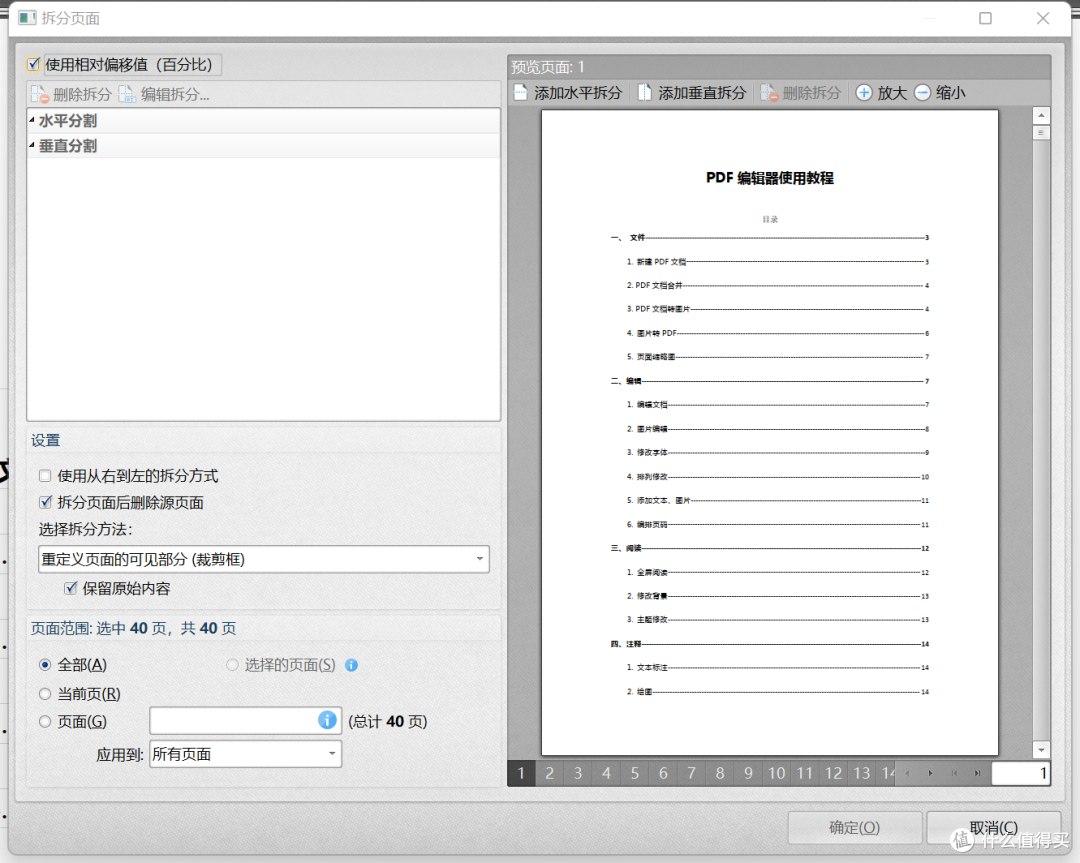
Task: Select the 当前页(R) radio button
Action: pyautogui.click(x=45, y=694)
